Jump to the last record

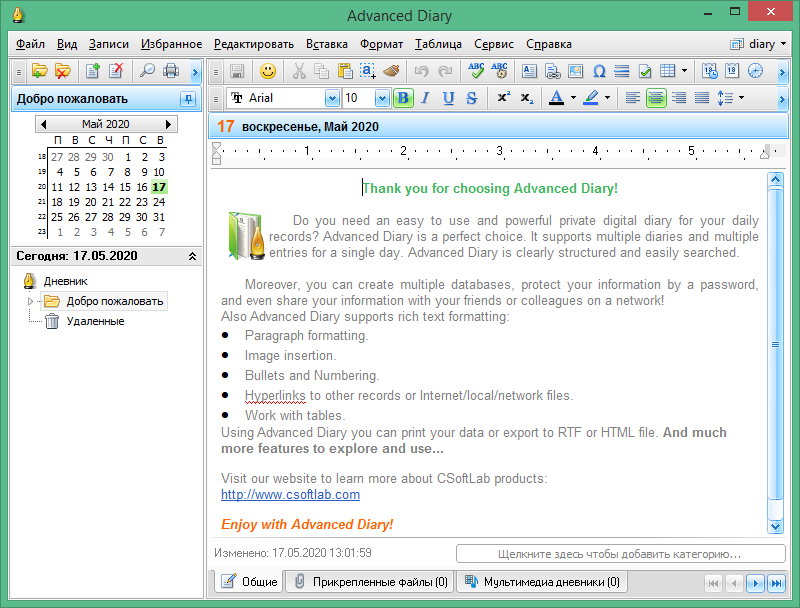[x=776, y=583]
